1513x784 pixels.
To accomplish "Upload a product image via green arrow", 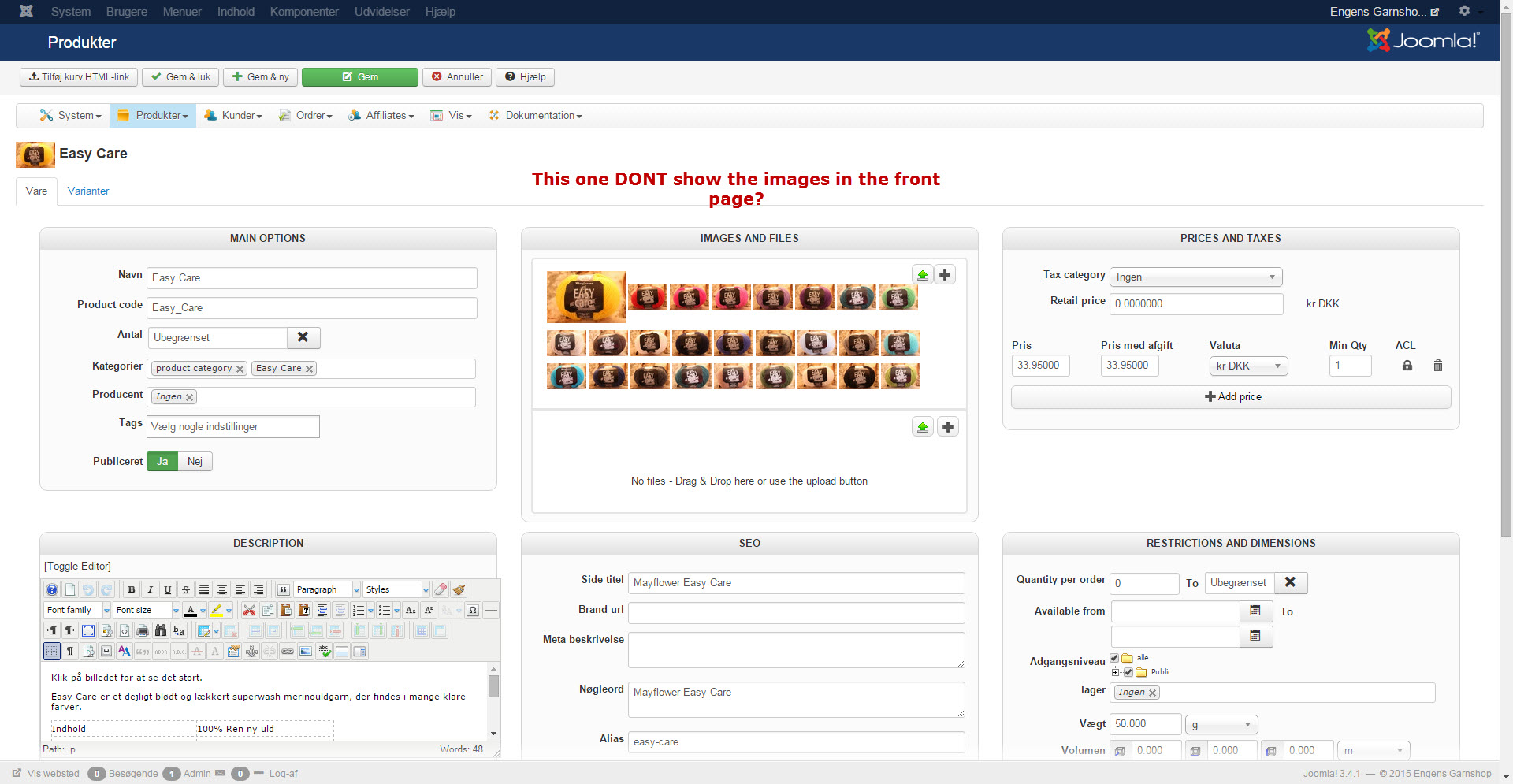I will (x=923, y=275).
